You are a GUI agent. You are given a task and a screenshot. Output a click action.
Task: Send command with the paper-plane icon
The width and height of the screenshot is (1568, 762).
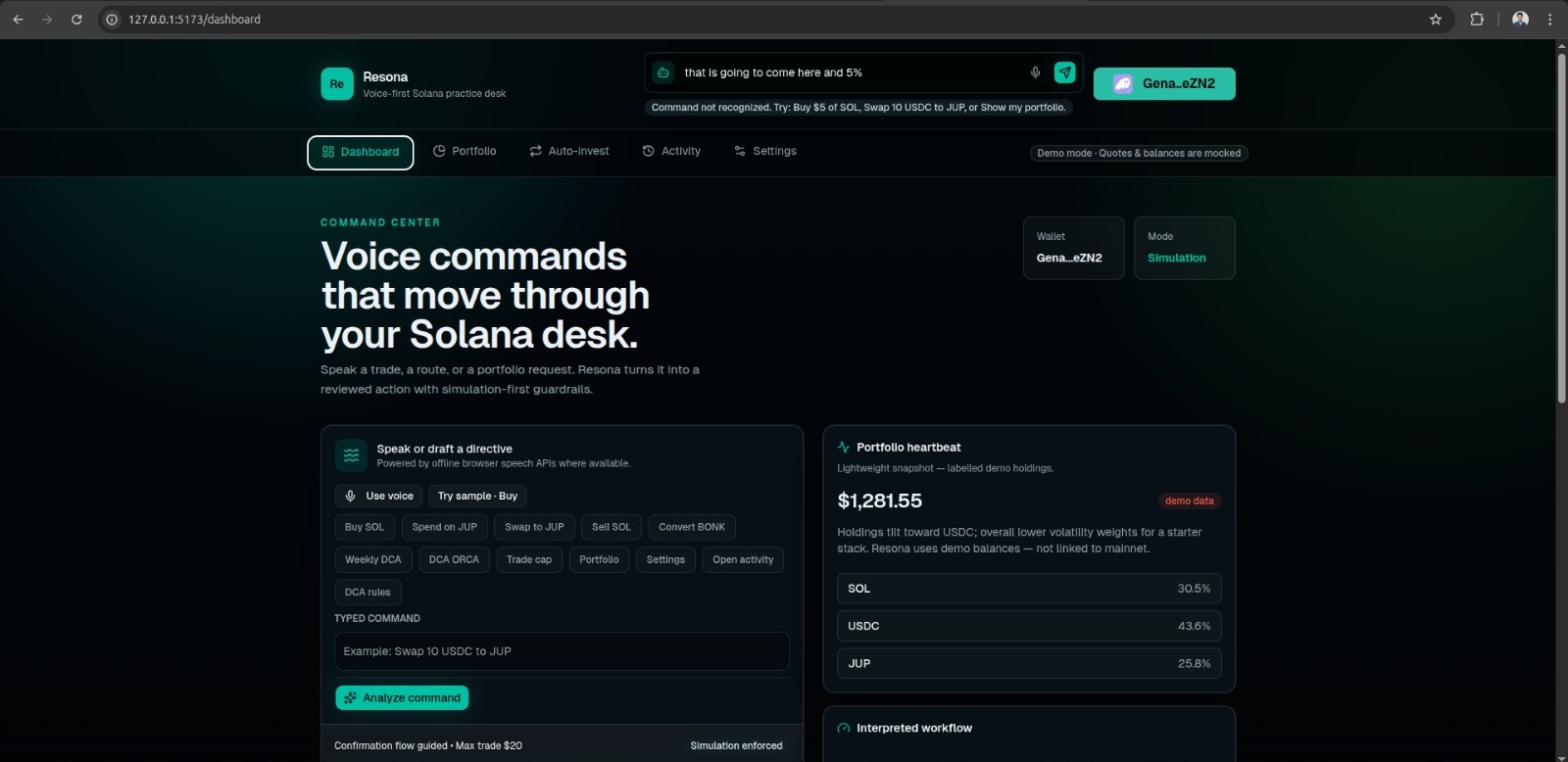tap(1064, 72)
